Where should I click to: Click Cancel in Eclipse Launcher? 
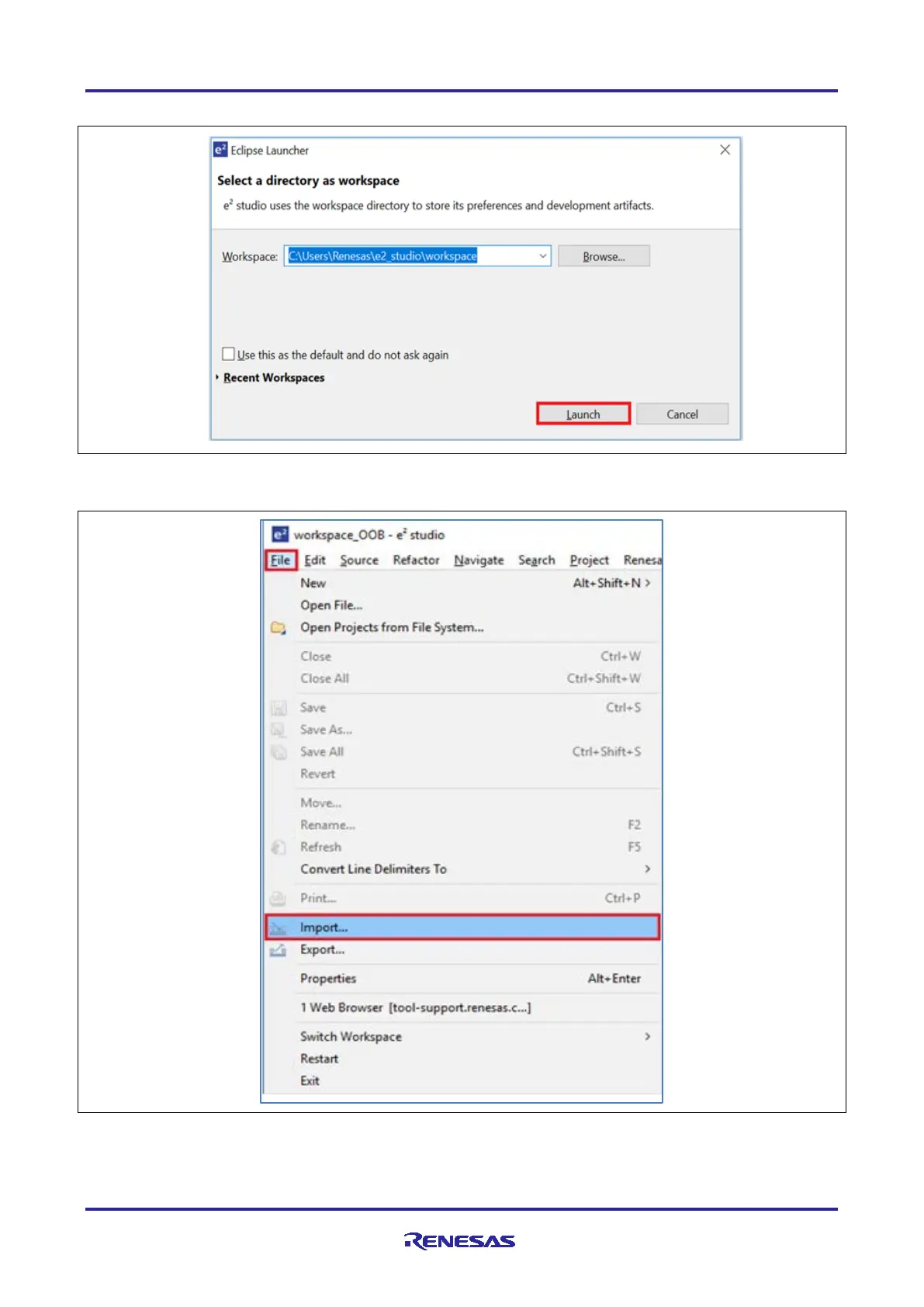click(x=682, y=414)
